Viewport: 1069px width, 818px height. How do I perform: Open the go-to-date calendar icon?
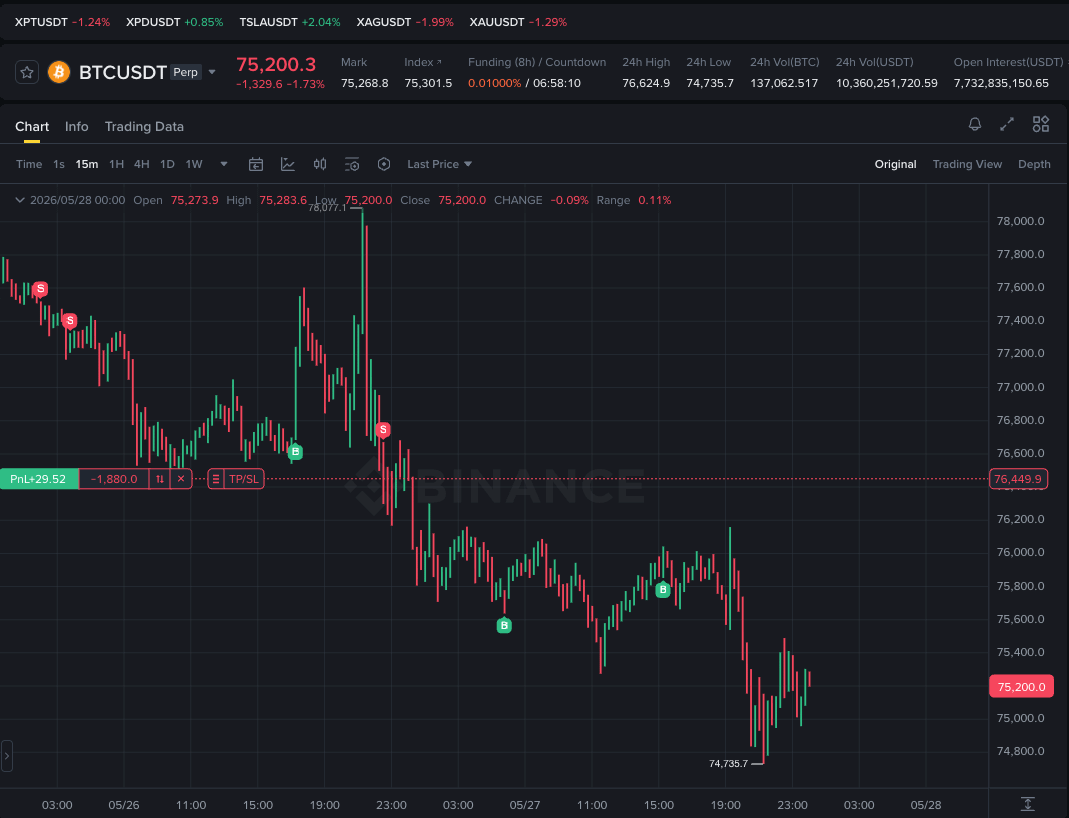(x=256, y=164)
